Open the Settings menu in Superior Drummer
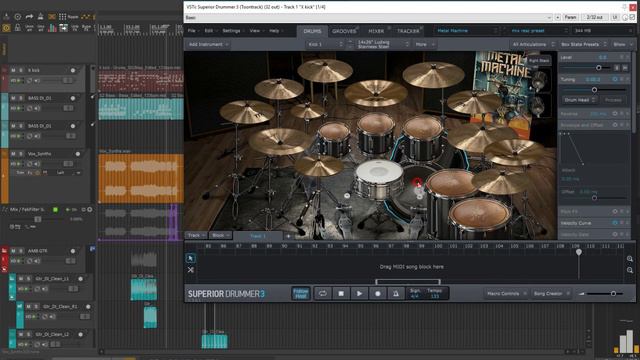 (x=233, y=31)
